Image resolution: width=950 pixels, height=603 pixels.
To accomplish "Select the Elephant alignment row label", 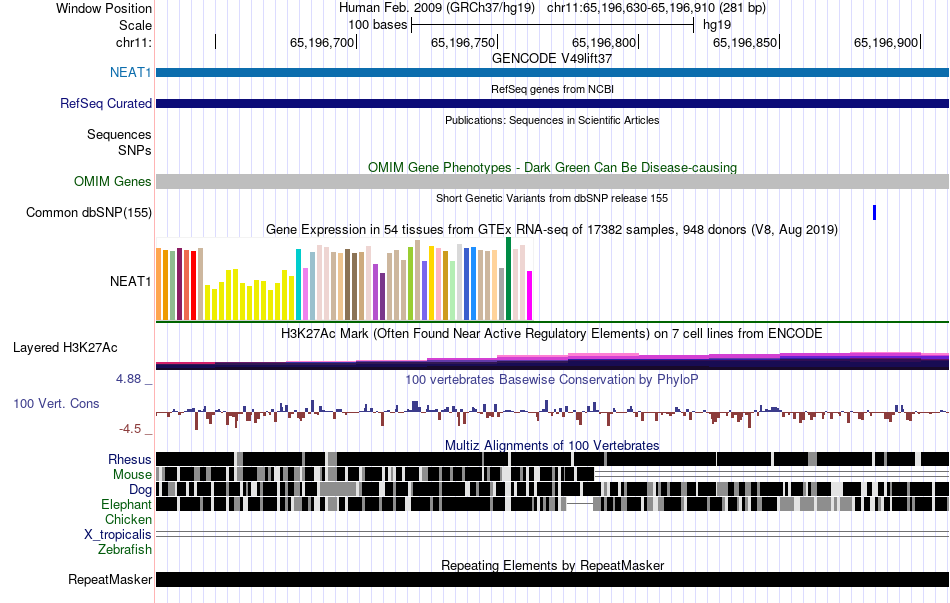I will tap(126, 504).
